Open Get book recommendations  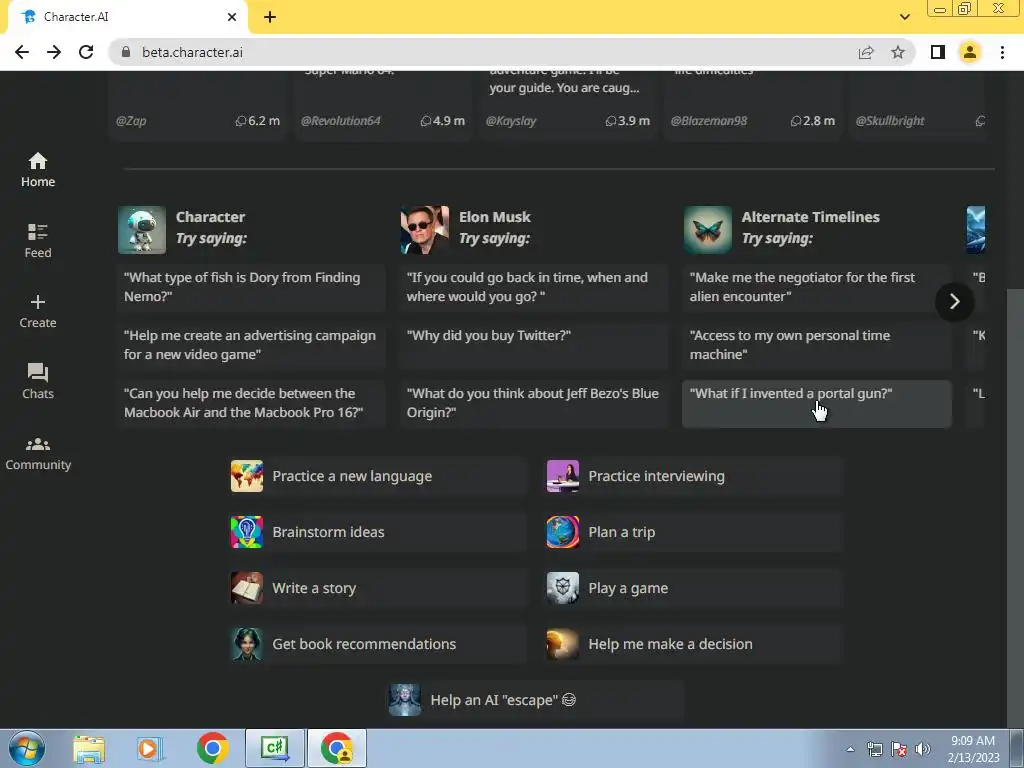click(378, 644)
